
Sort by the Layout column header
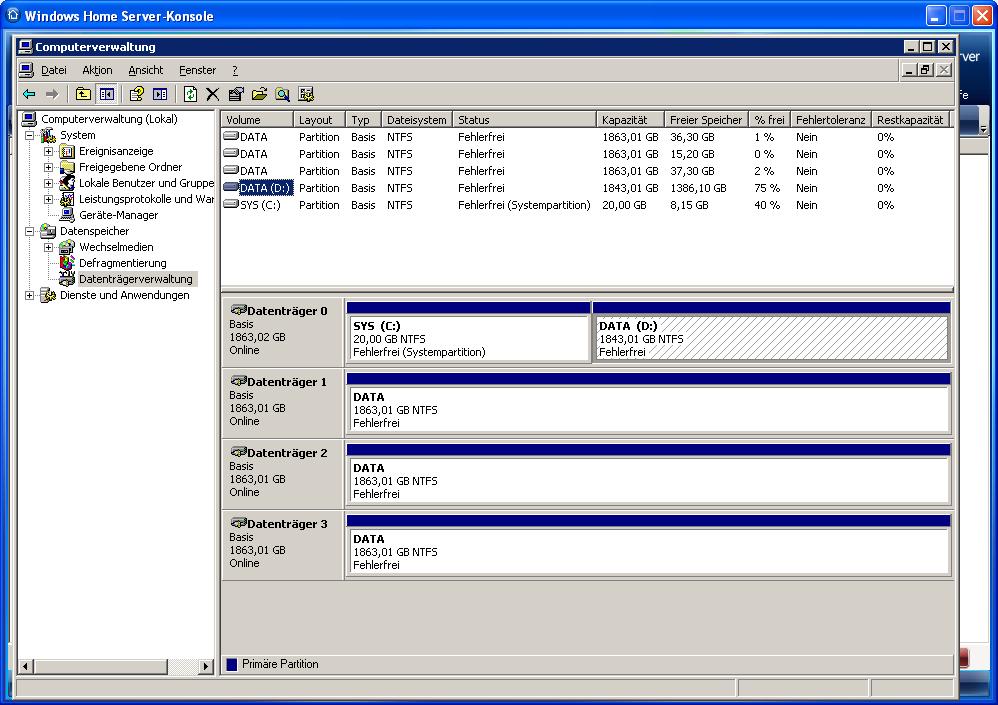[320, 120]
